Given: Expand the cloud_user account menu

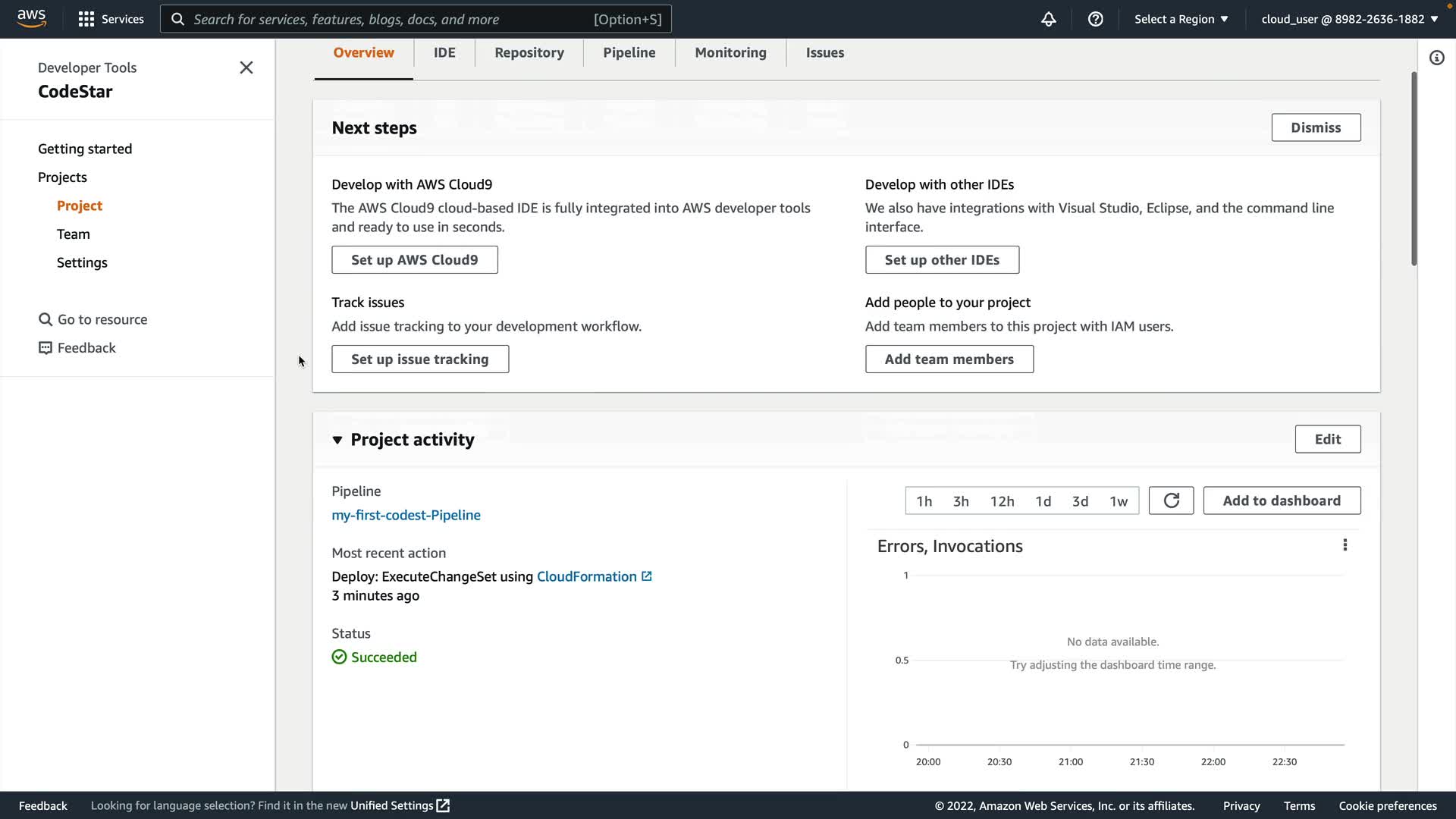Looking at the screenshot, I should (x=1349, y=19).
